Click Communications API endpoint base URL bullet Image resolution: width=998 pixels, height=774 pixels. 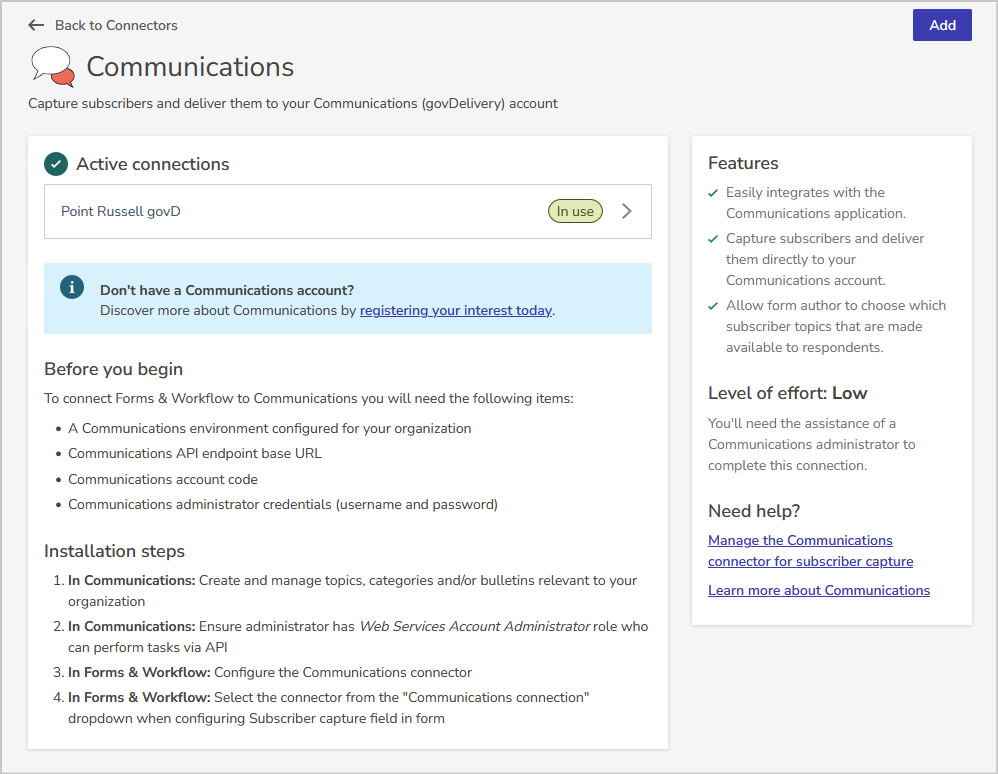(195, 453)
